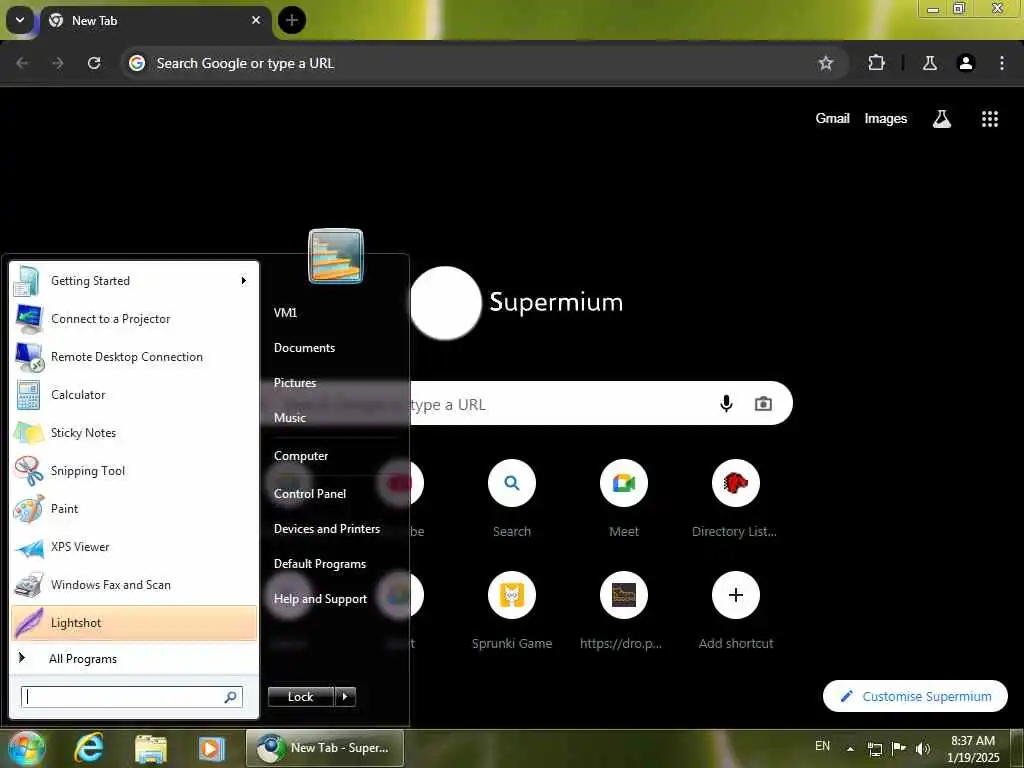This screenshot has height=768, width=1024.
Task: Open Search Labs flask on page
Action: point(942,119)
